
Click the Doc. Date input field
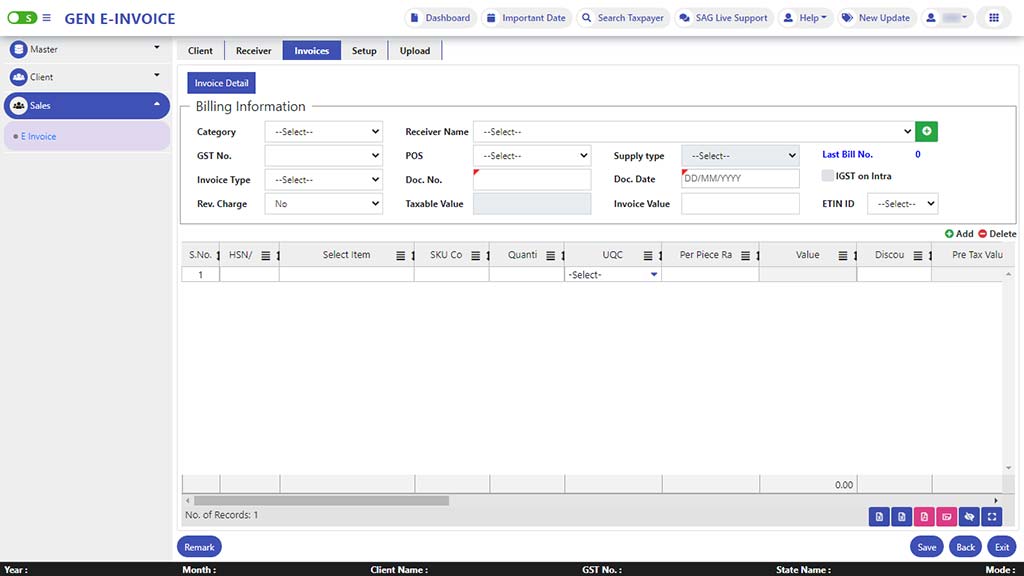click(x=740, y=179)
